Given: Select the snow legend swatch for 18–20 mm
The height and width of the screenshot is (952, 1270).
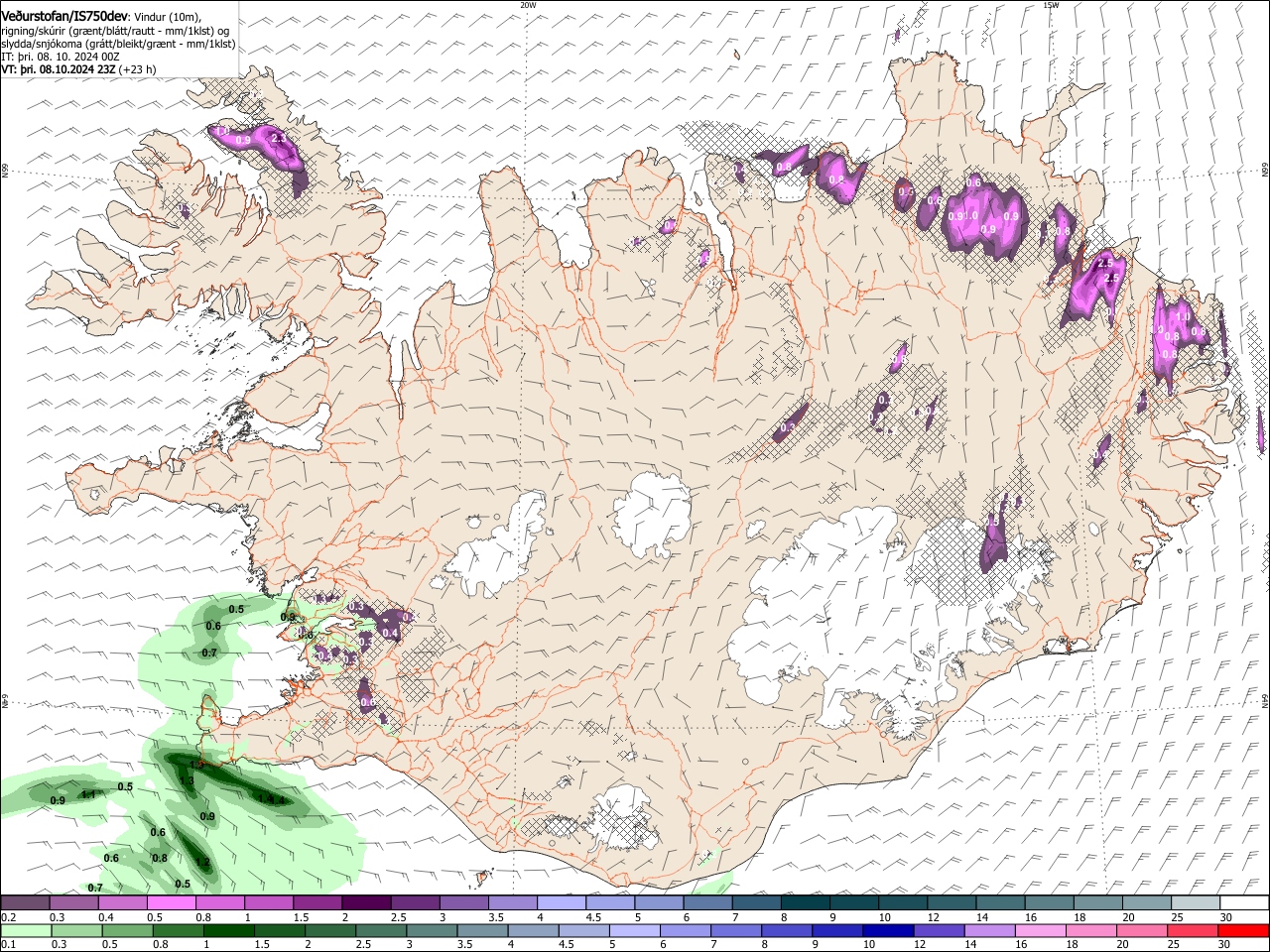Looking at the screenshot, I should pos(1098,903).
